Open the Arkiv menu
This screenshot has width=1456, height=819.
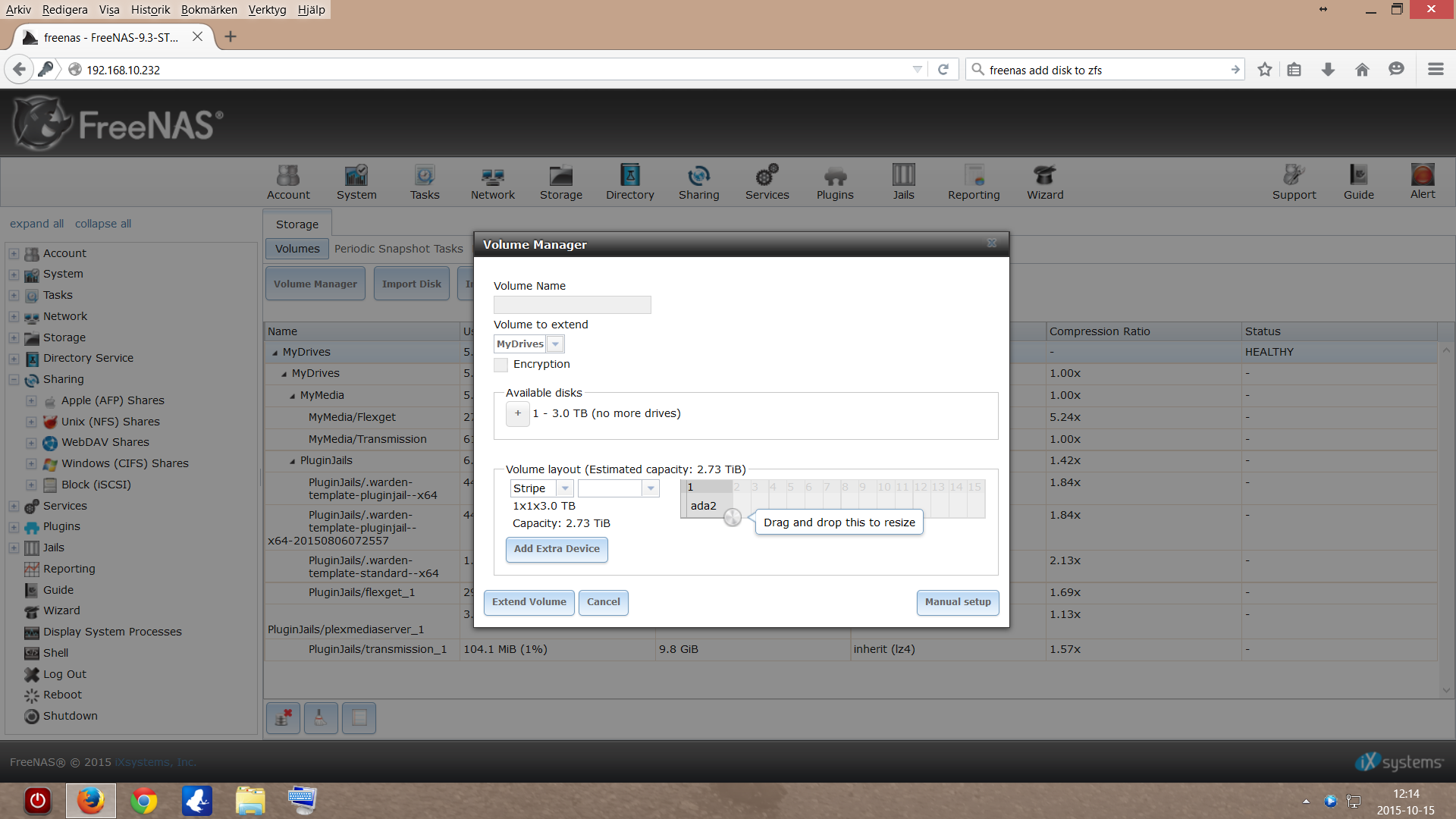tap(18, 10)
